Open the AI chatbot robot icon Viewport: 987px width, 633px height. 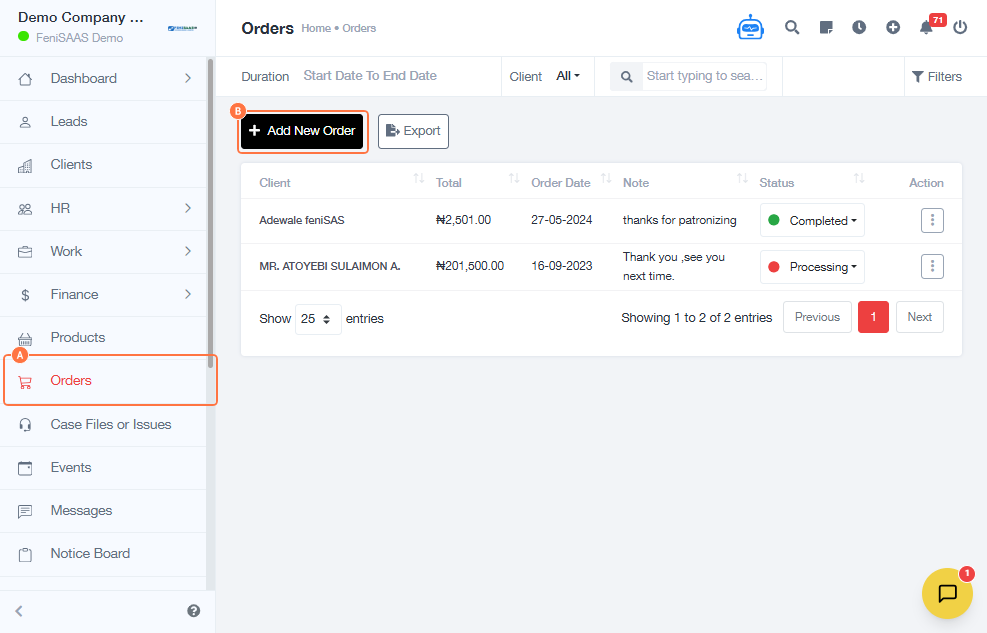[x=750, y=28]
